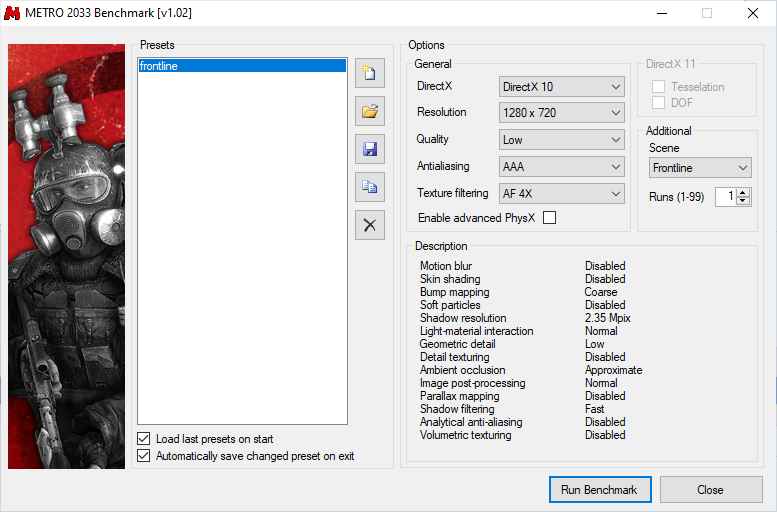This screenshot has width=777, height=512.
Task: Uncheck Load last presets on start
Action: coord(144,439)
